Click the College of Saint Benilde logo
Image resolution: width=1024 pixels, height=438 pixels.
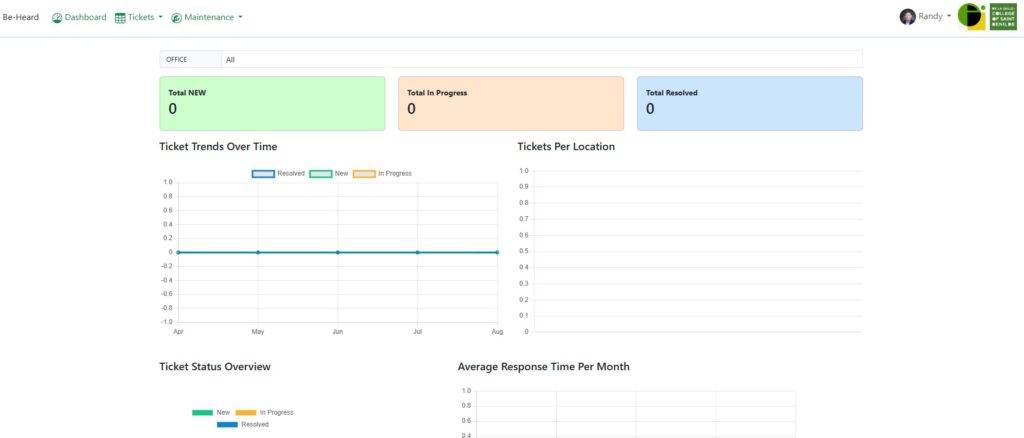[x=1003, y=16]
